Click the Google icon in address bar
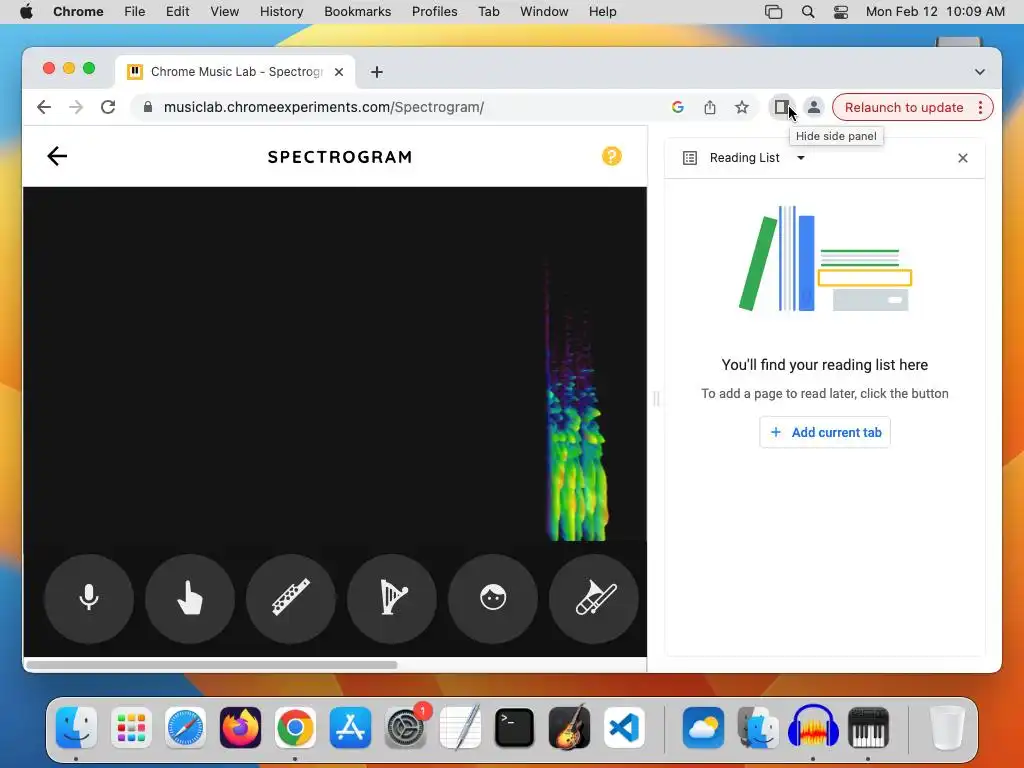This screenshot has width=1024, height=768. (x=678, y=107)
